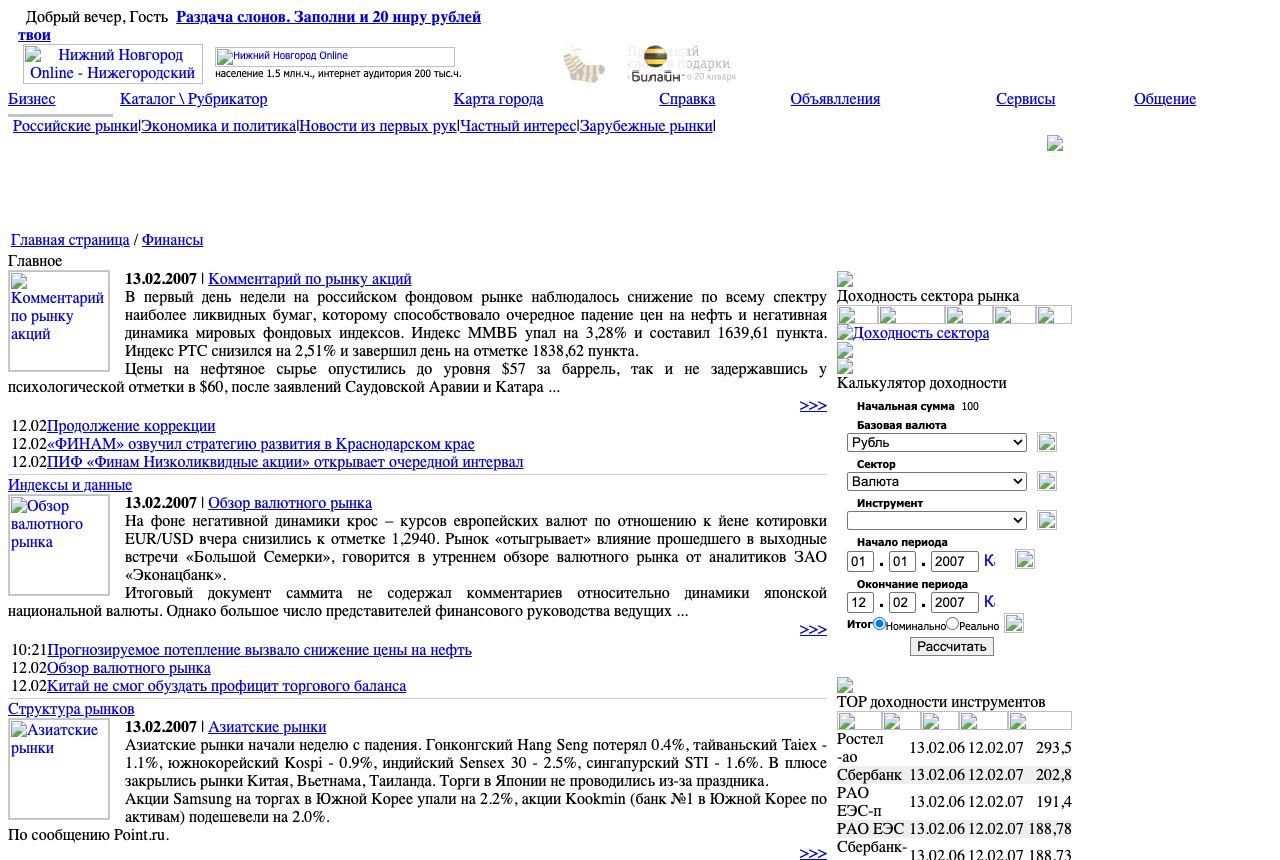Click >>> read-more under stock market commentary
Image resolution: width=1280 pixels, height=860 pixels.
(813, 405)
